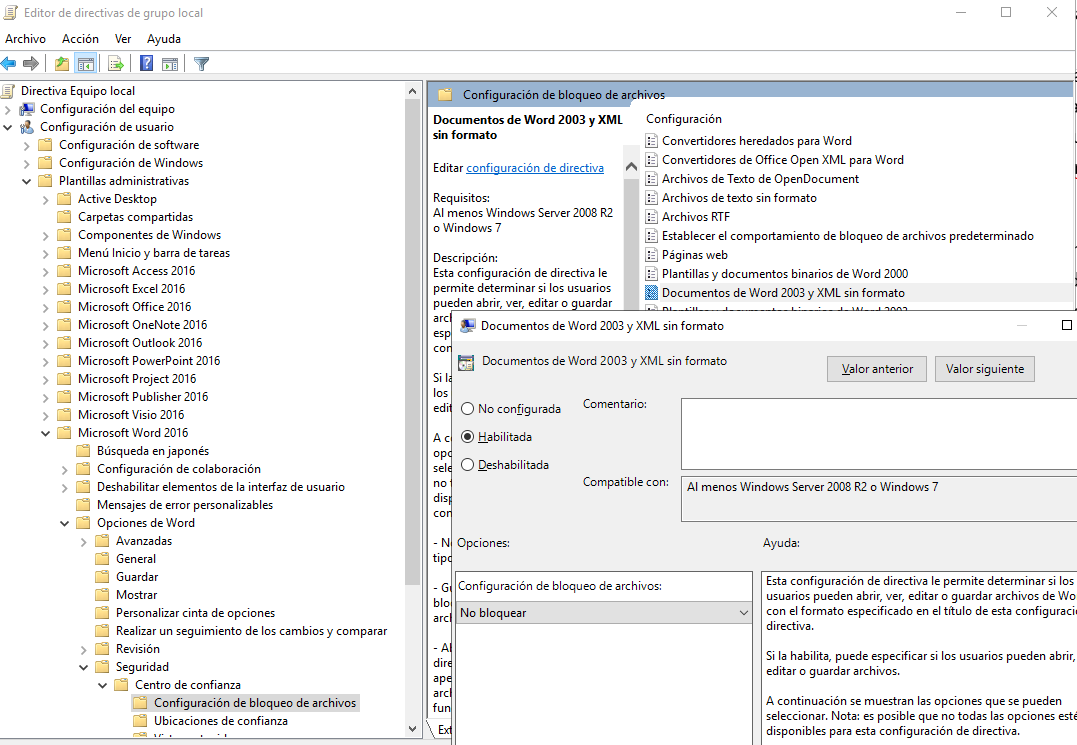Collapse the Centro de confianza node

click(103, 685)
